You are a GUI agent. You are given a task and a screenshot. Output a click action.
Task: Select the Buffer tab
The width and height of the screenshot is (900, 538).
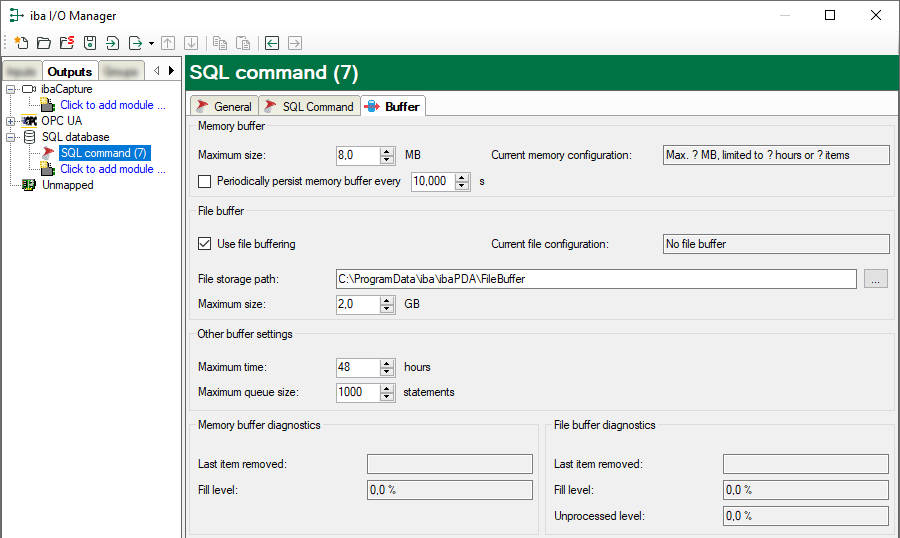(393, 106)
